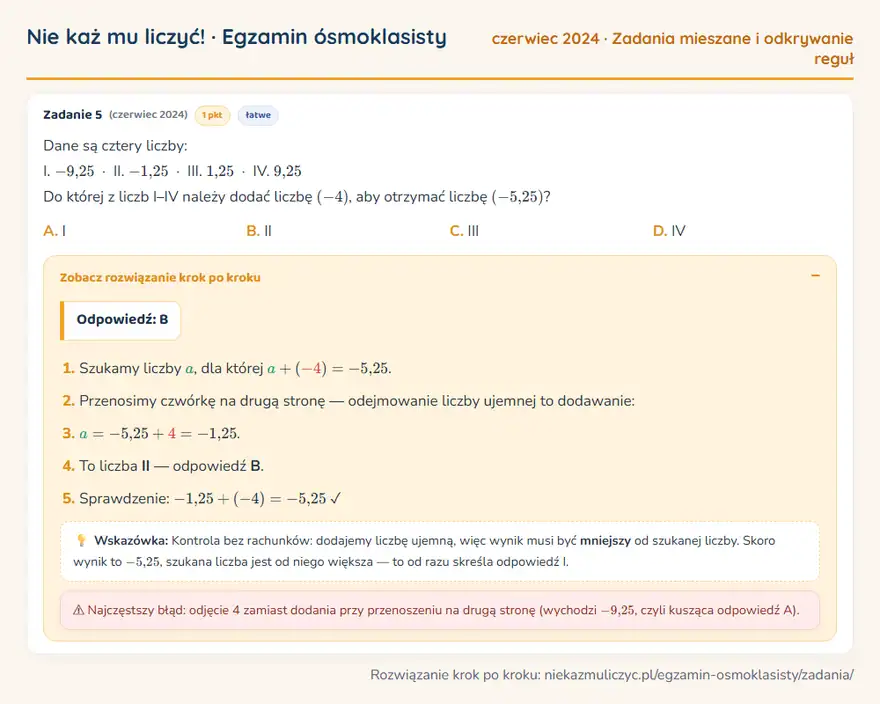Click the light bulb hint icon
The width and height of the screenshot is (880, 704).
[81, 541]
